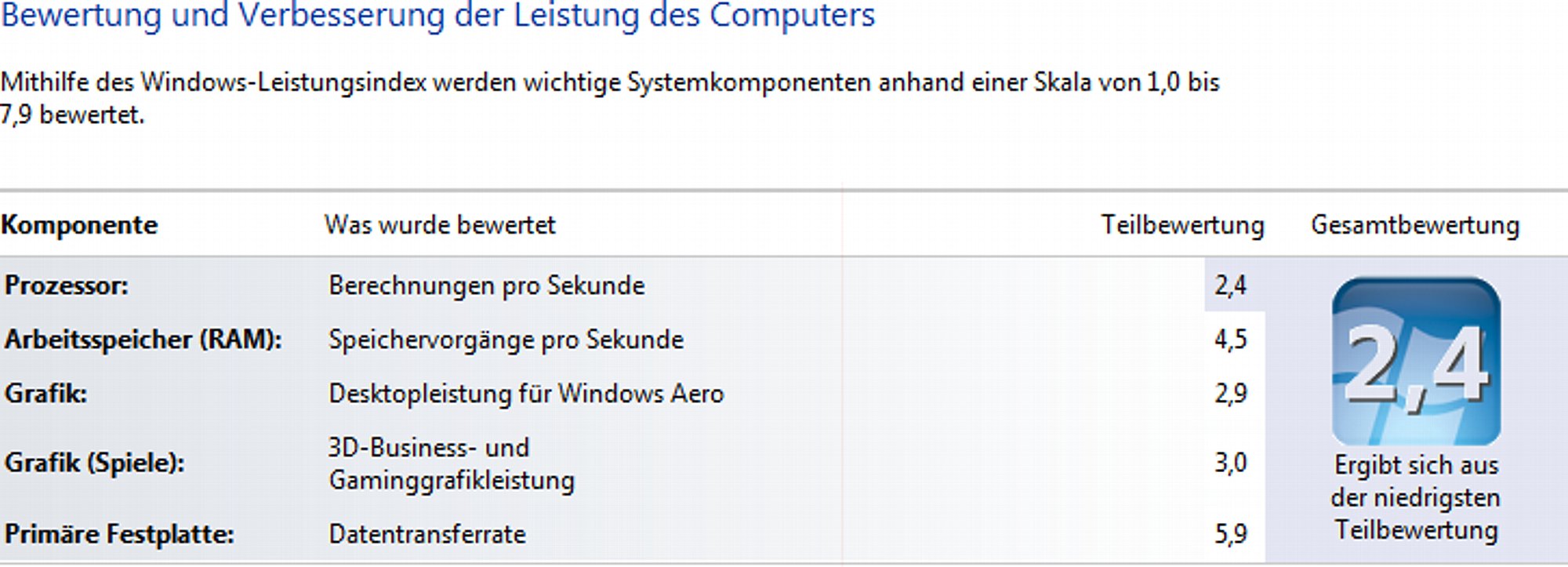The width and height of the screenshot is (1568, 567).
Task: Click the Grafik component label
Action: (x=45, y=393)
